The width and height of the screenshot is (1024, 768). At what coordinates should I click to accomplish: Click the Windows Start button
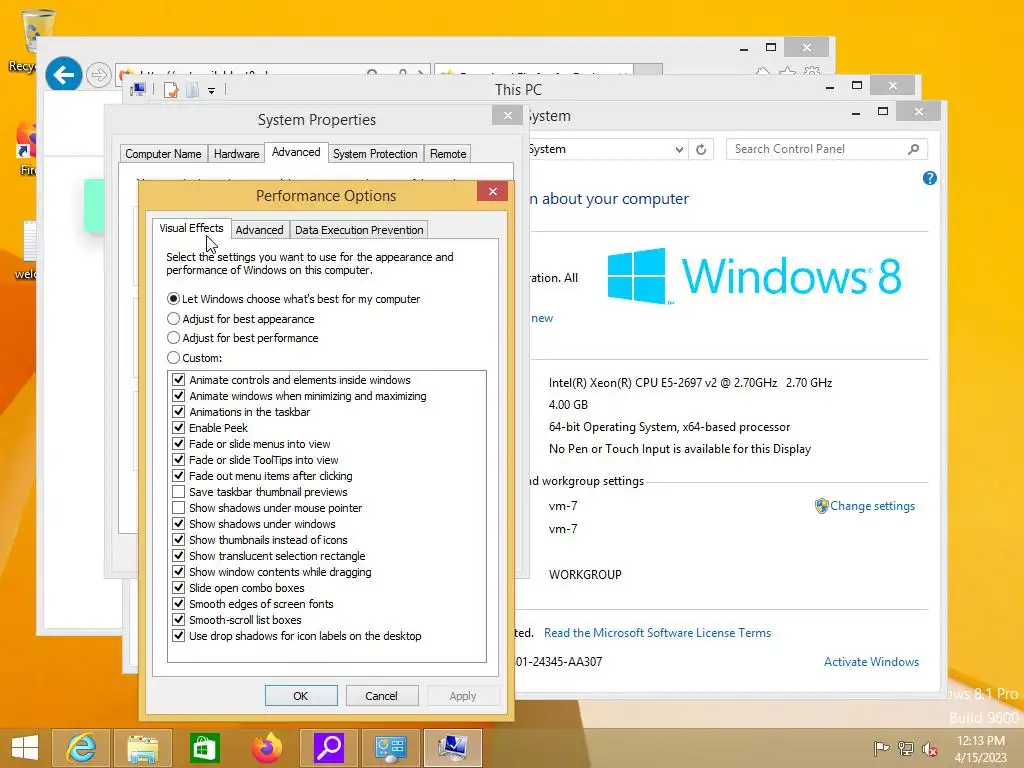(x=25, y=748)
